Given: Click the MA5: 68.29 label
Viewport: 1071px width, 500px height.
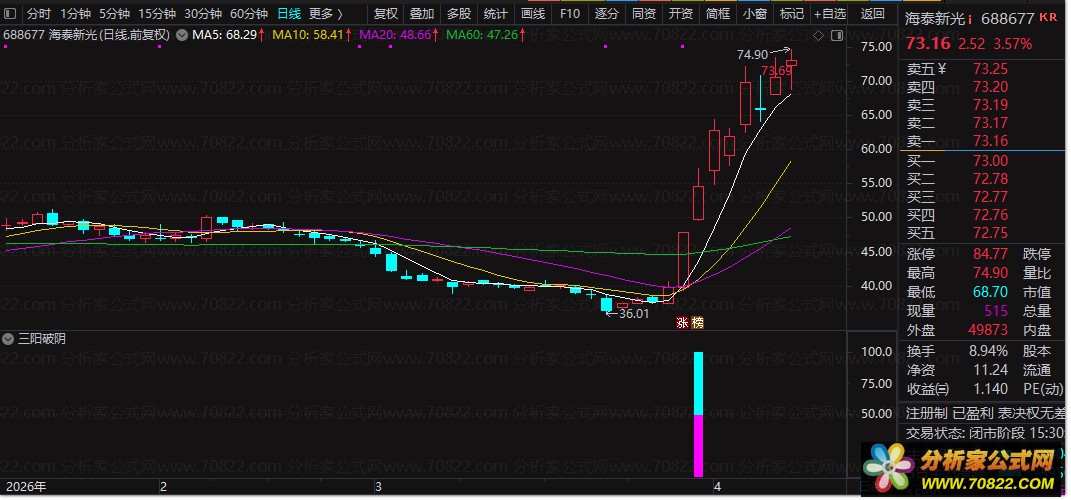Looking at the screenshot, I should [x=227, y=34].
